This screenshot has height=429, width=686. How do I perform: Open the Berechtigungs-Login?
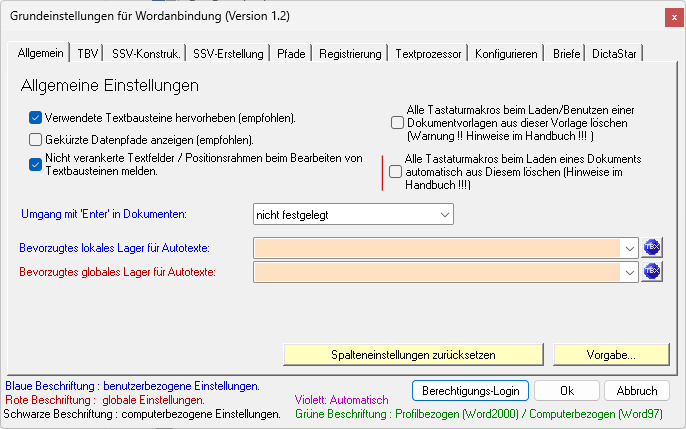pos(469,389)
